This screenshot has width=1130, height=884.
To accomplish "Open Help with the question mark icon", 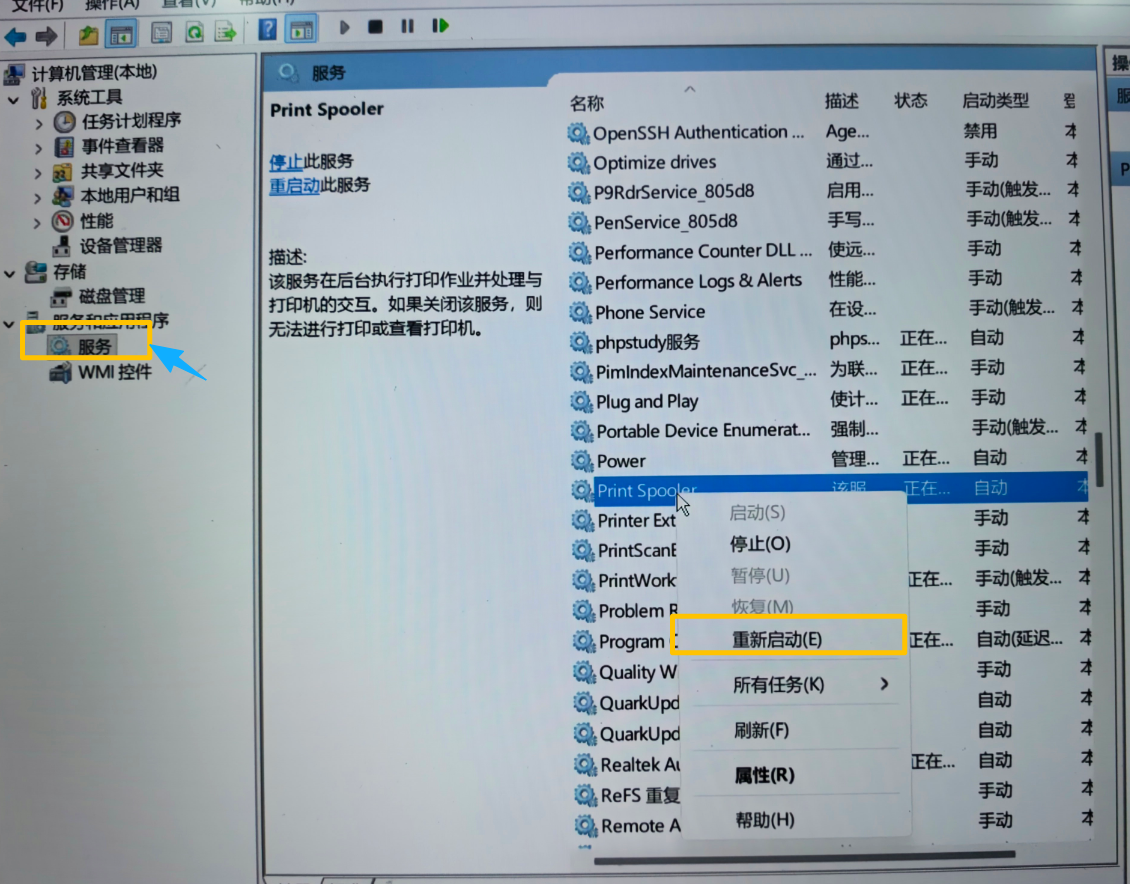I will [x=267, y=30].
